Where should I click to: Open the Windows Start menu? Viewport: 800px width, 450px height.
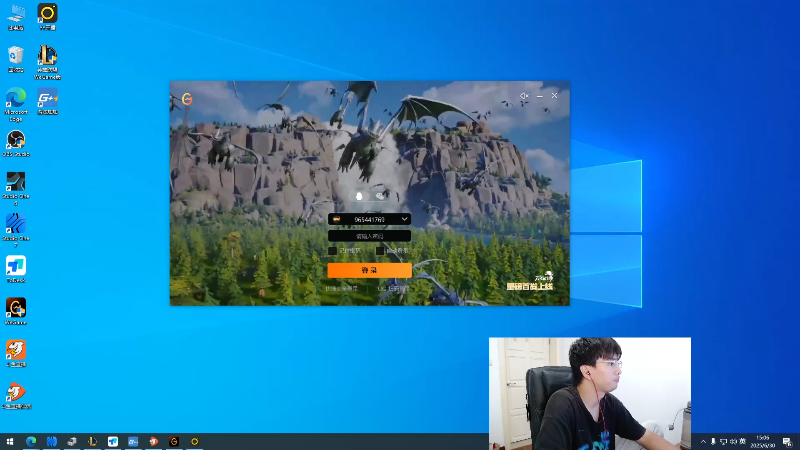10,441
